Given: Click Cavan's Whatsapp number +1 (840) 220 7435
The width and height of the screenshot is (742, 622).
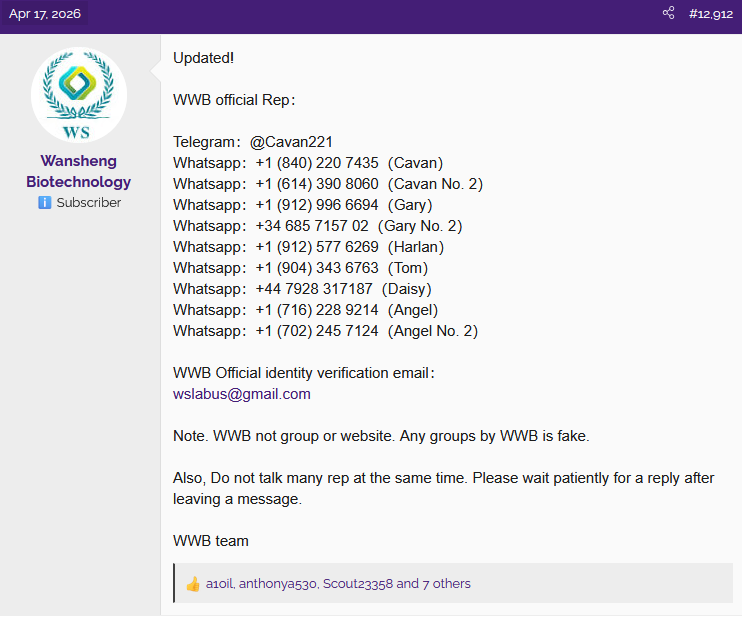Looking at the screenshot, I should click(x=317, y=163).
